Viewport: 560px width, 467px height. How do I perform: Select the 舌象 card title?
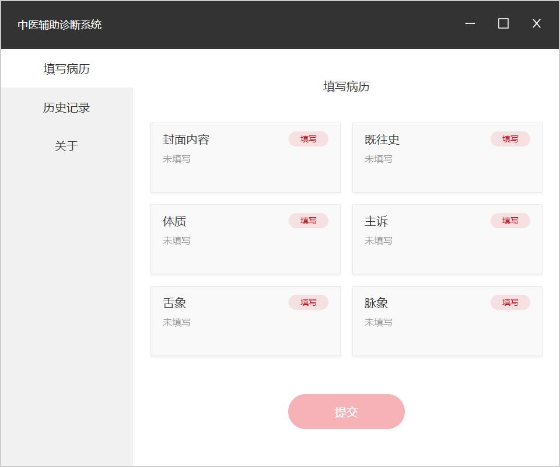click(174, 303)
